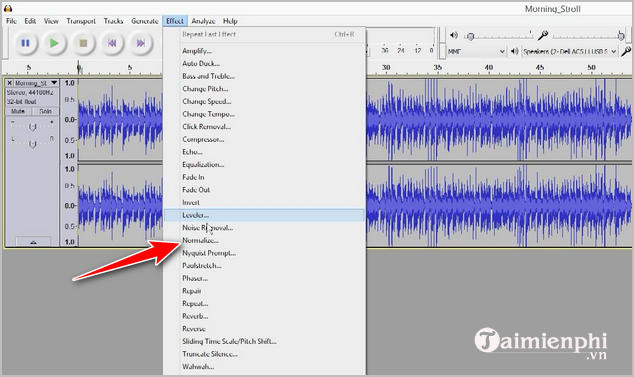Click the Skip to Start button

coord(112,43)
